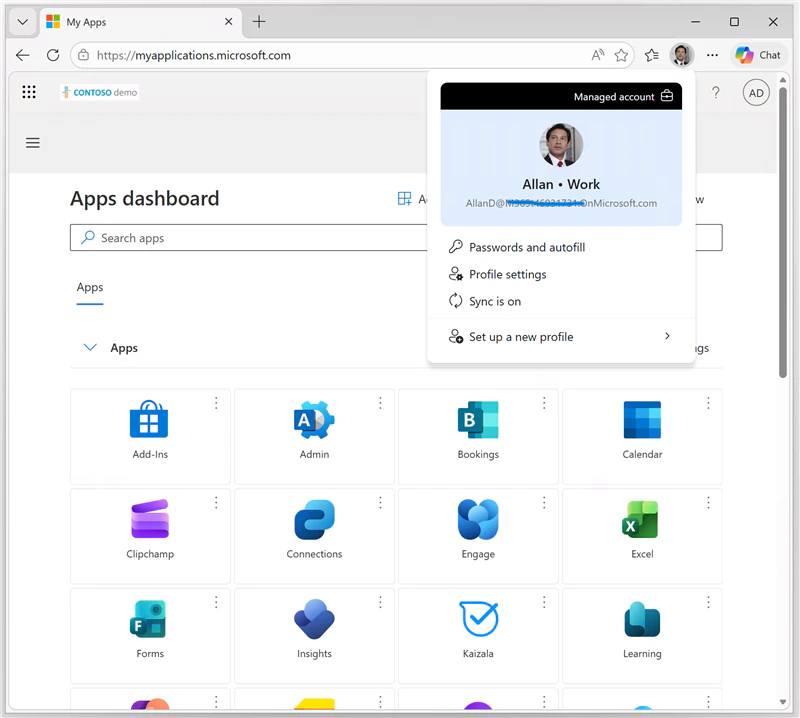Open more options for Forms tile
The width and height of the screenshot is (800, 718).
(x=216, y=602)
